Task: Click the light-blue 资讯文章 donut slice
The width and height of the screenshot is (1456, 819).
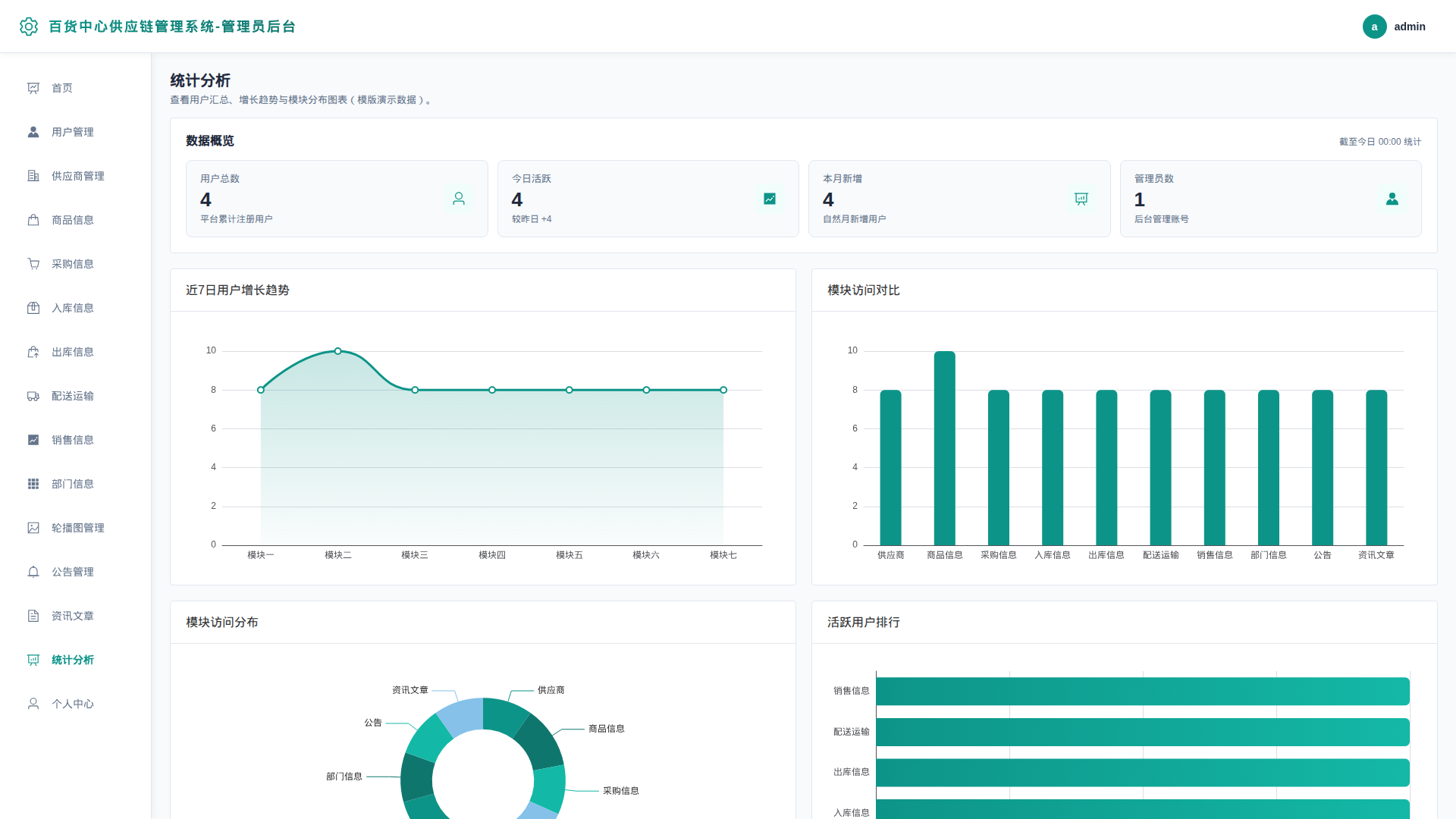Action: [x=462, y=716]
